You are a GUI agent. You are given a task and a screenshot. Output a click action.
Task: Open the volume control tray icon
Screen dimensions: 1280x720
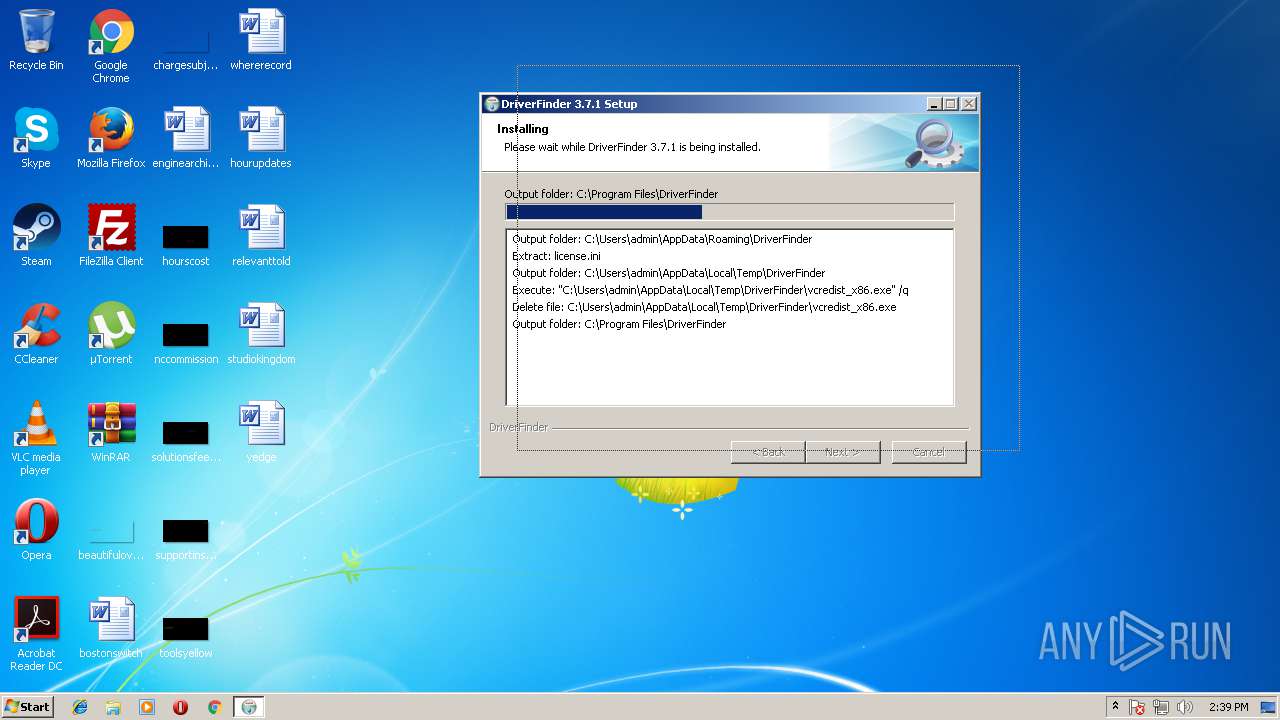coord(1185,707)
